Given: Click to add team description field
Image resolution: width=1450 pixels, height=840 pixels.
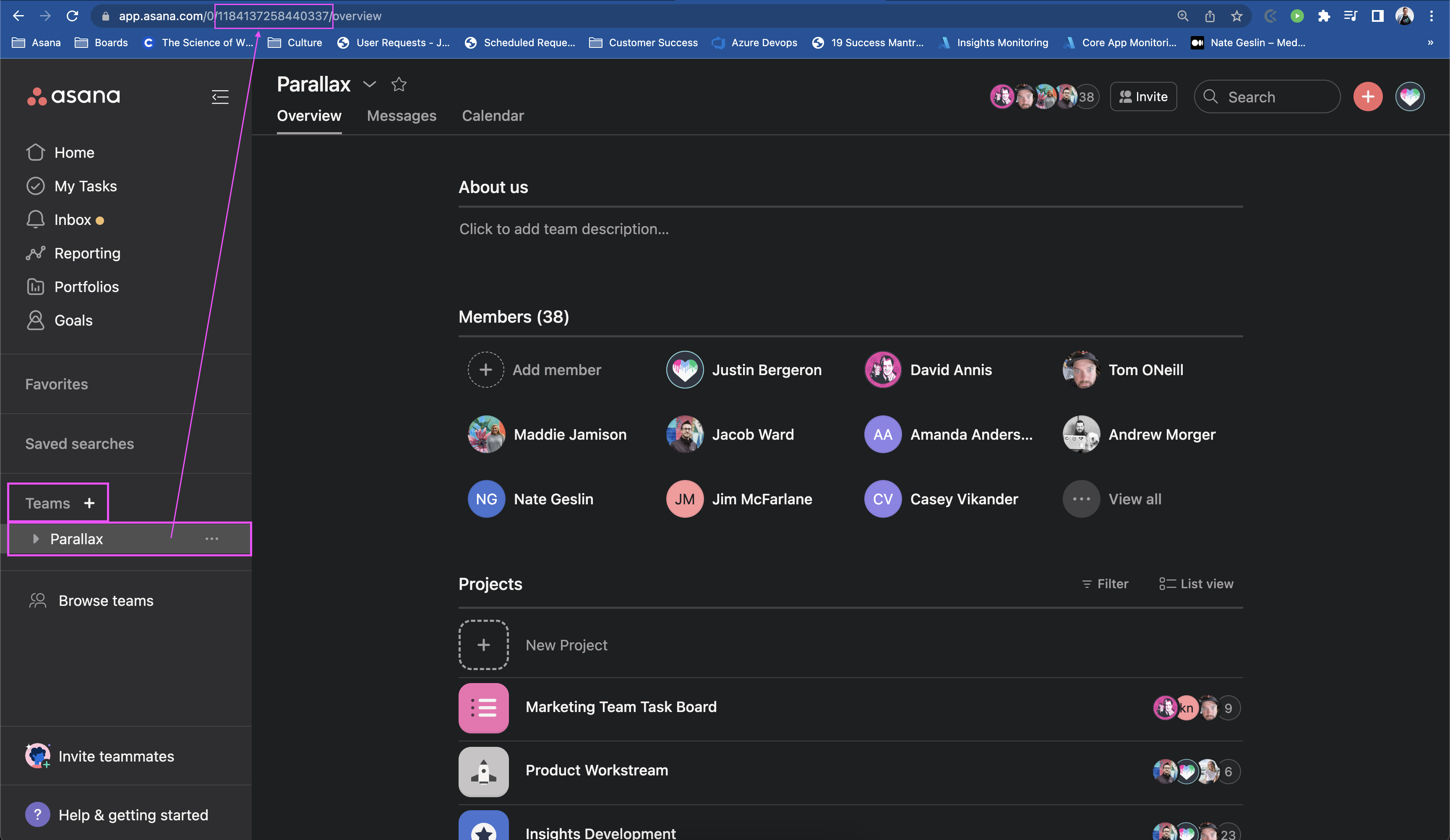Looking at the screenshot, I should click(564, 229).
